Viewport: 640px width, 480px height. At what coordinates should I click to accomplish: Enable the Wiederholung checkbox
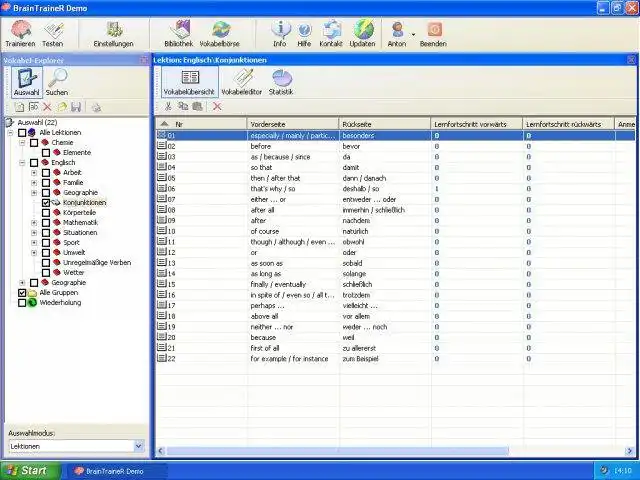(x=22, y=303)
